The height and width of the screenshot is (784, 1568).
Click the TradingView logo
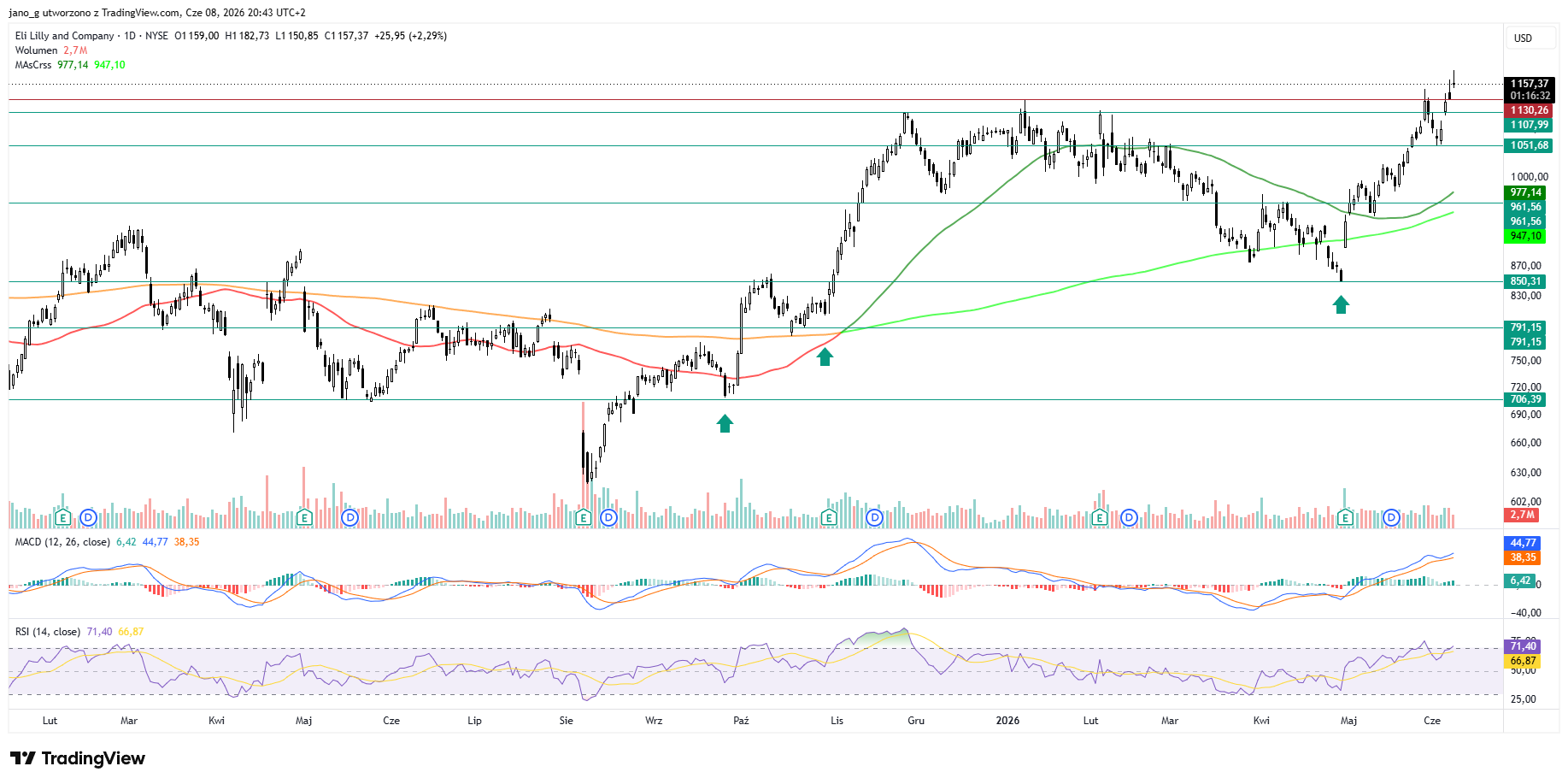pos(78,758)
